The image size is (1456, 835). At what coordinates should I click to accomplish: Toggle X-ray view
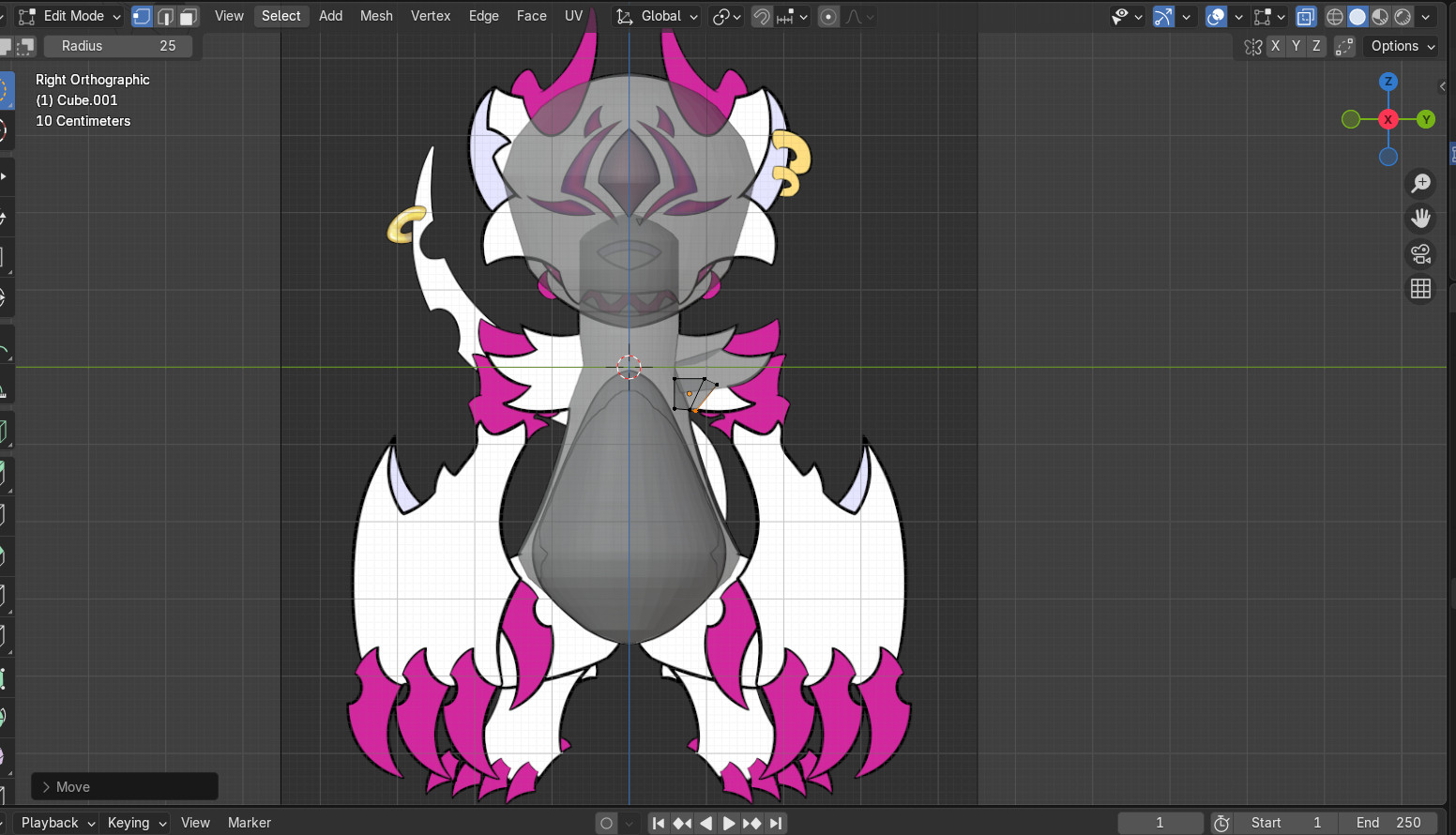[x=1306, y=16]
